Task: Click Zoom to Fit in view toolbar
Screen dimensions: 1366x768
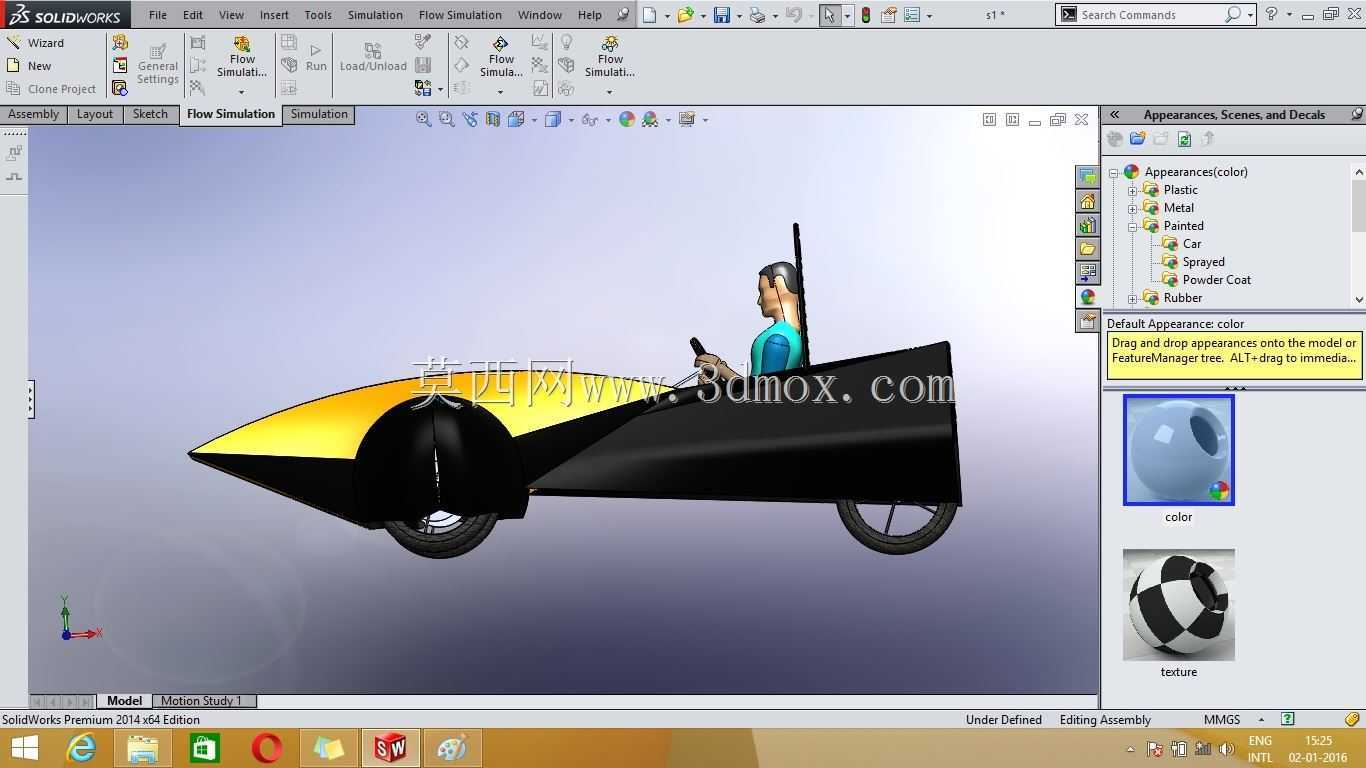Action: (x=424, y=119)
